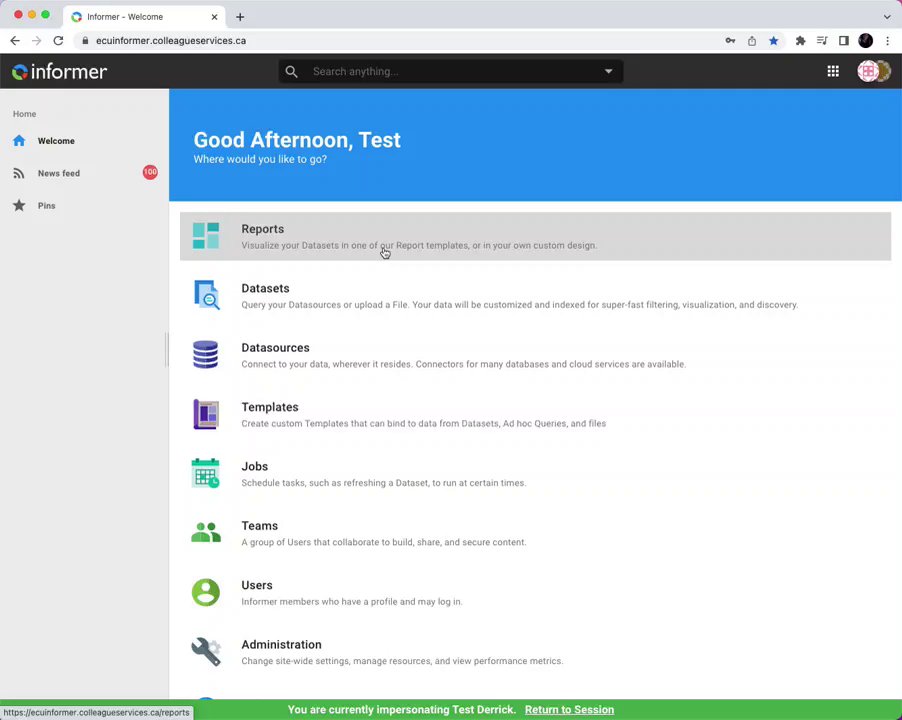
Task: Open the Administration section
Action: (535, 652)
